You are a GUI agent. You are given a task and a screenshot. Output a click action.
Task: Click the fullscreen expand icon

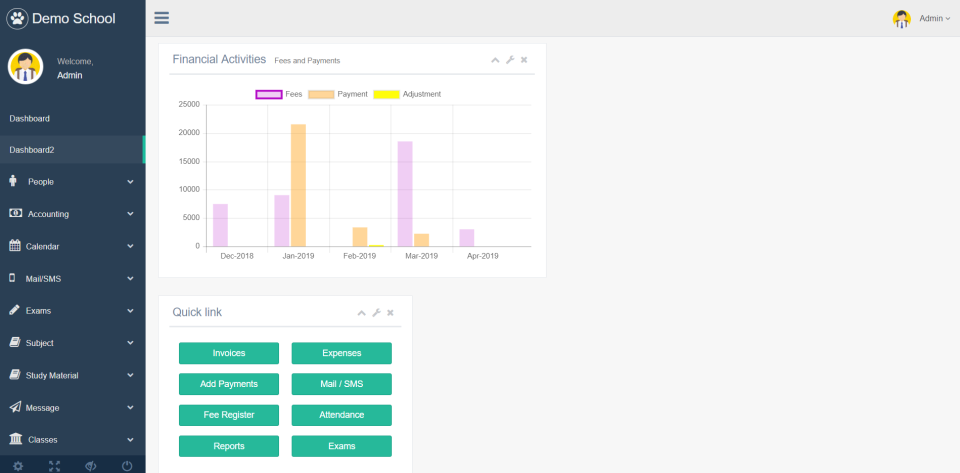tap(54, 466)
